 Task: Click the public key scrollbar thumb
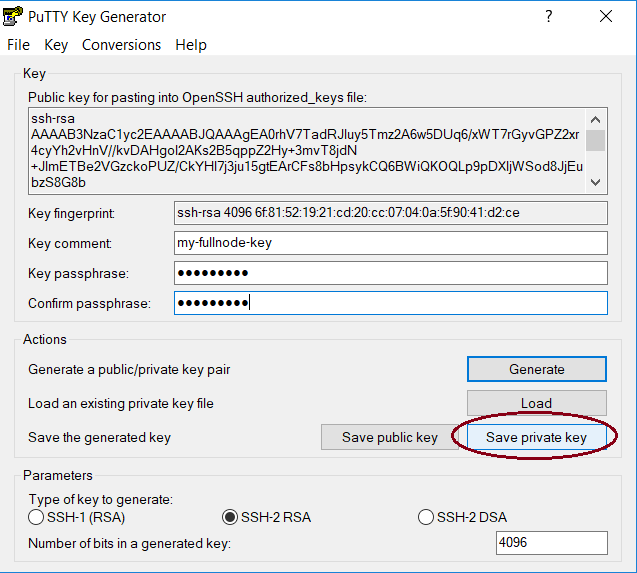(x=596, y=140)
